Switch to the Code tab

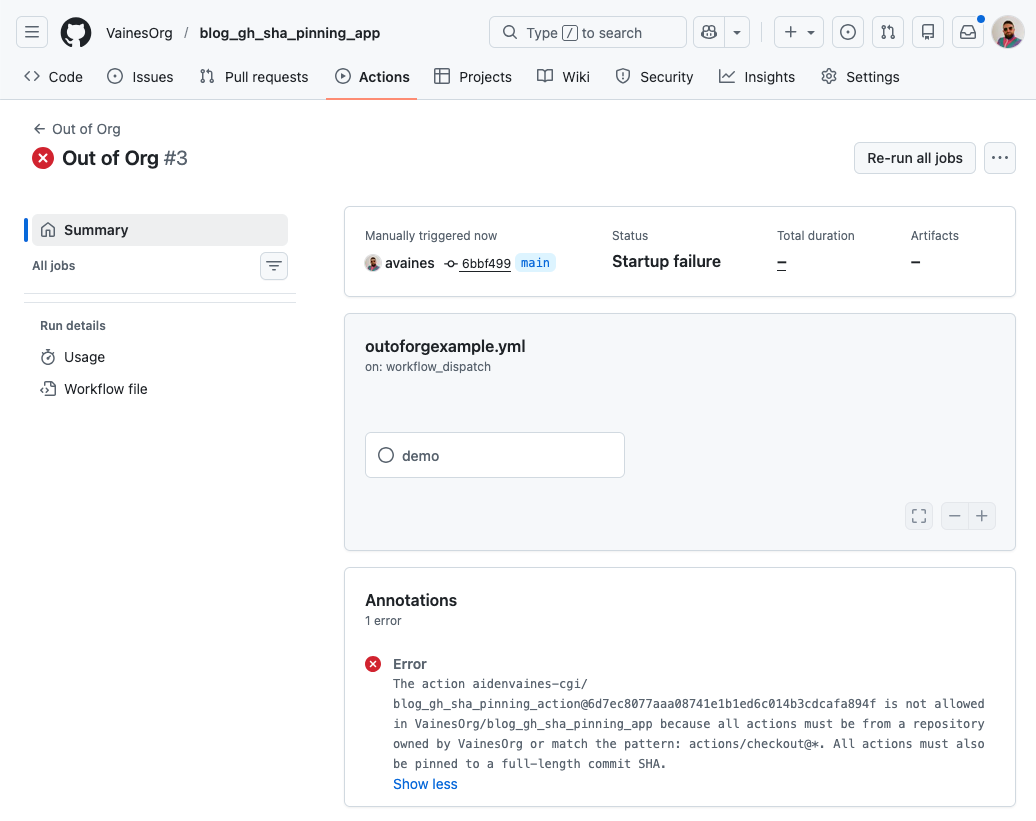[x=53, y=77]
